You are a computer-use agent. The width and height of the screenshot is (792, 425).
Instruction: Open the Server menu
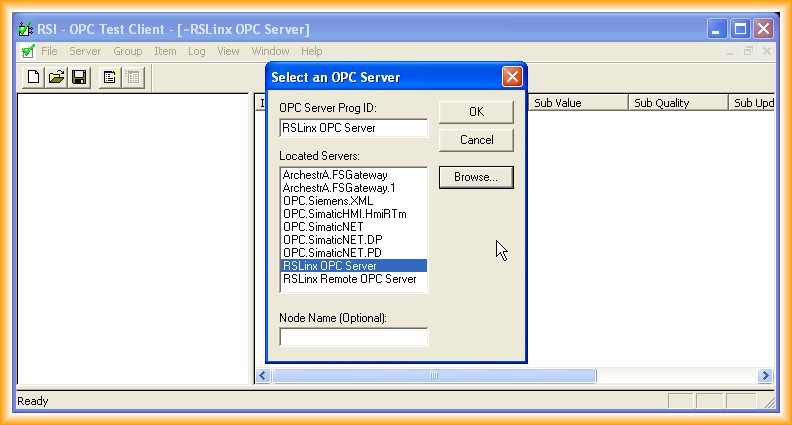[85, 51]
